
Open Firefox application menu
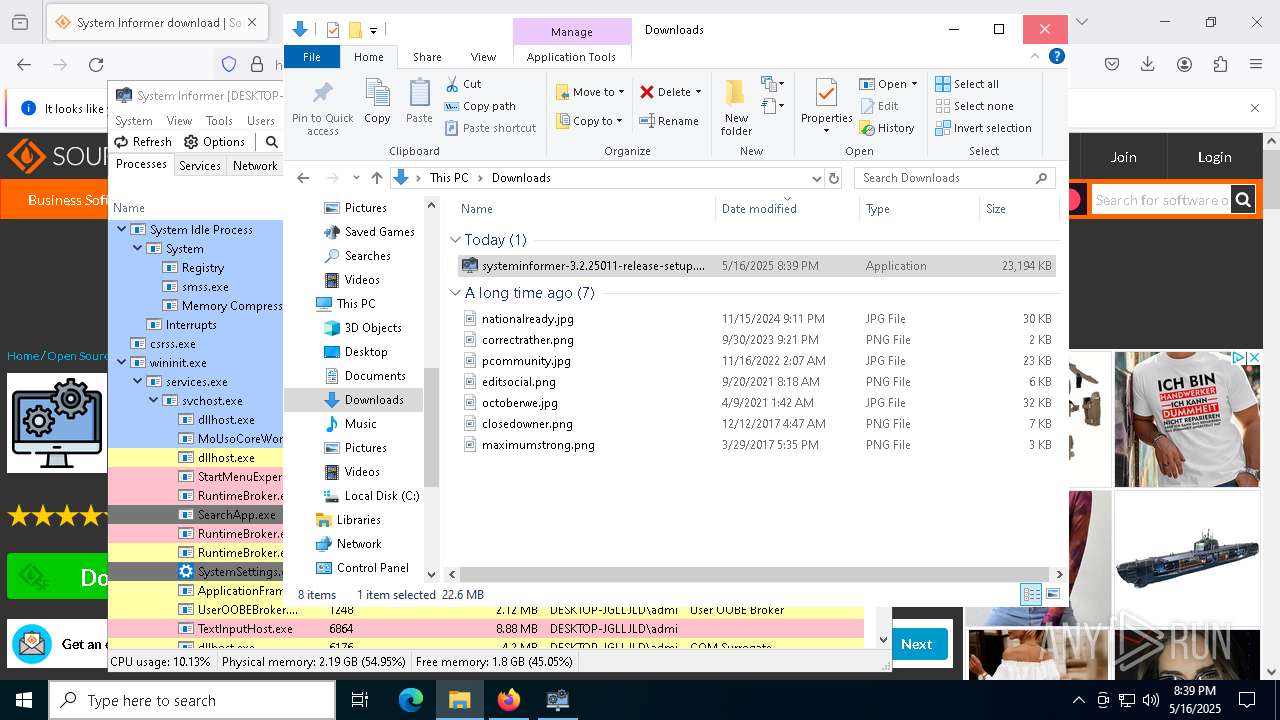[1256, 64]
